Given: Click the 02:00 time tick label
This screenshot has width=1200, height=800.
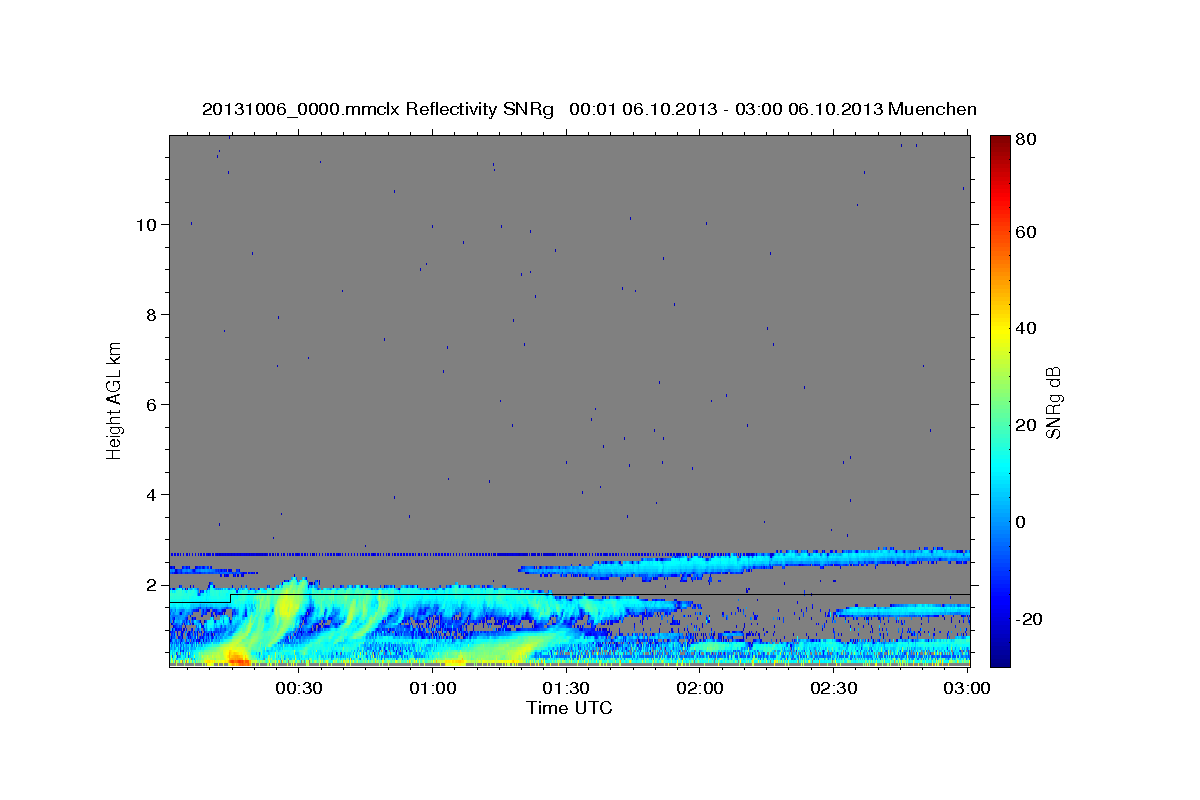Looking at the screenshot, I should pyautogui.click(x=699, y=688).
